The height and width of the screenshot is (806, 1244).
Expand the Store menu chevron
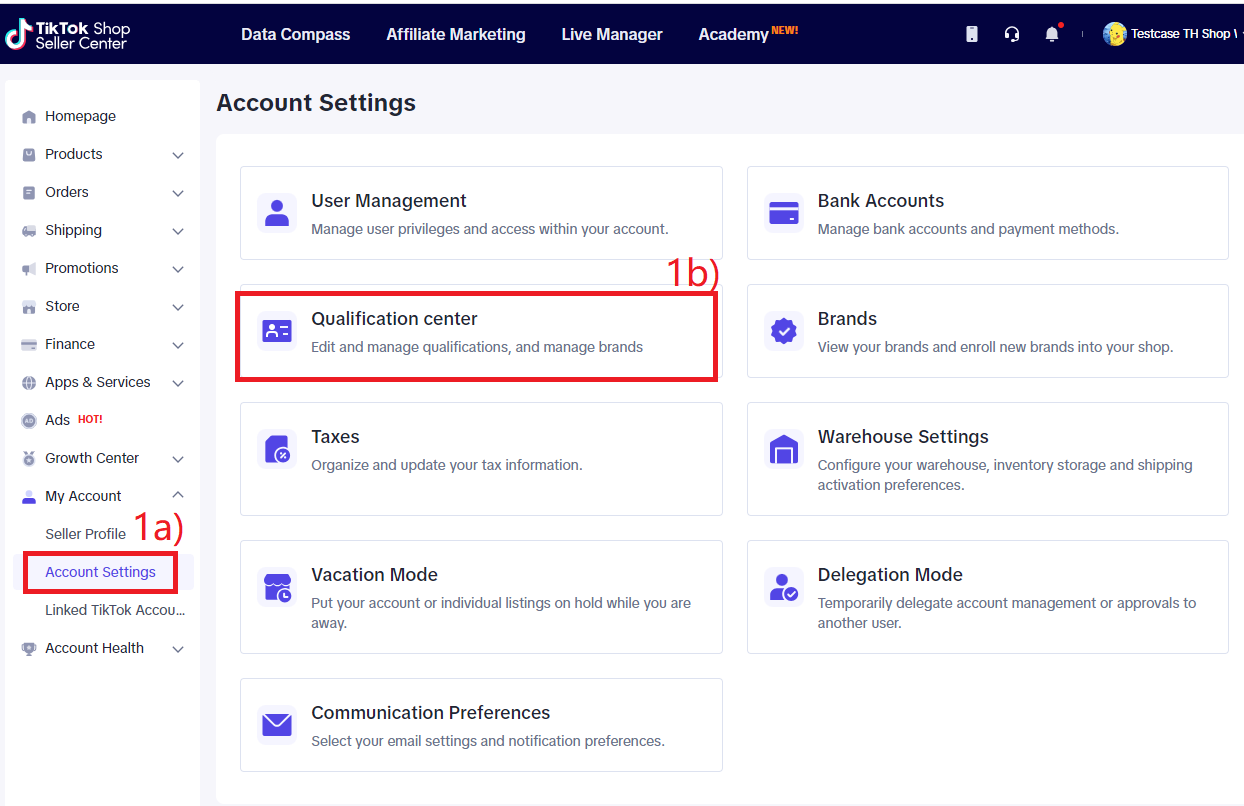pos(178,307)
